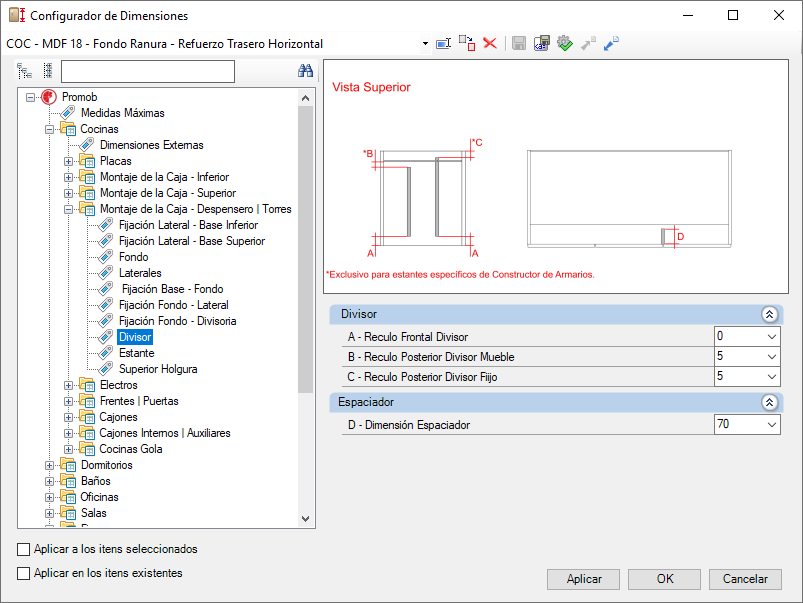
Task: Collapse the Divisor section chevron
Action: 769,314
